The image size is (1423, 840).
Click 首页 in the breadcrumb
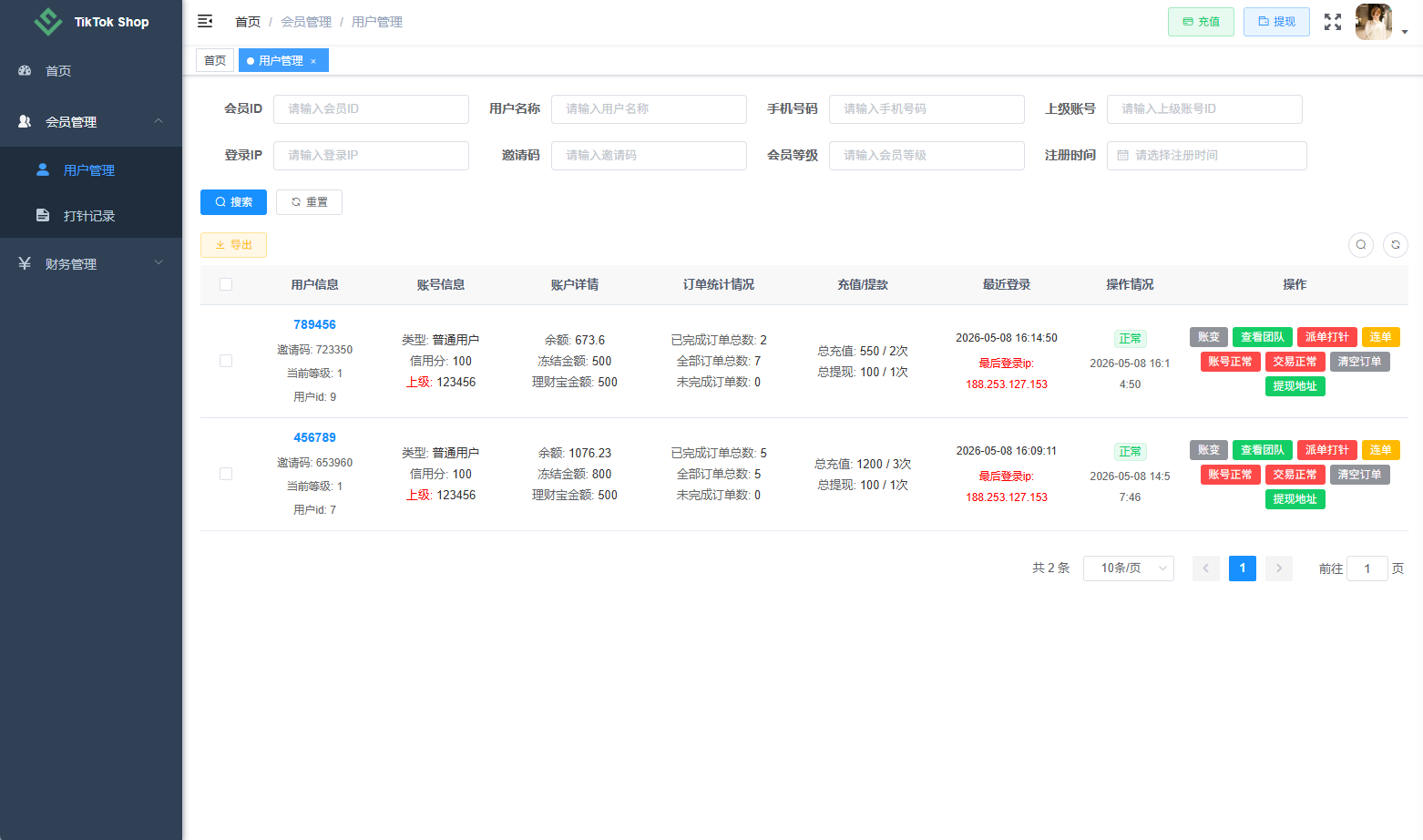coord(248,22)
